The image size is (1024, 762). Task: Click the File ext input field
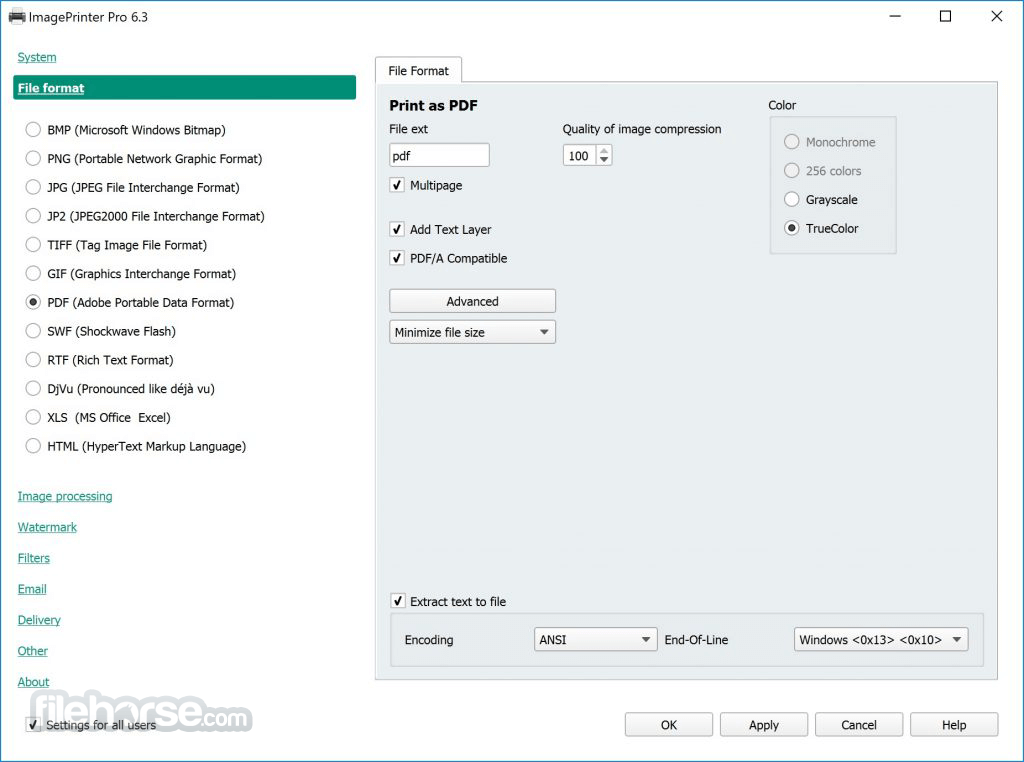click(x=440, y=155)
